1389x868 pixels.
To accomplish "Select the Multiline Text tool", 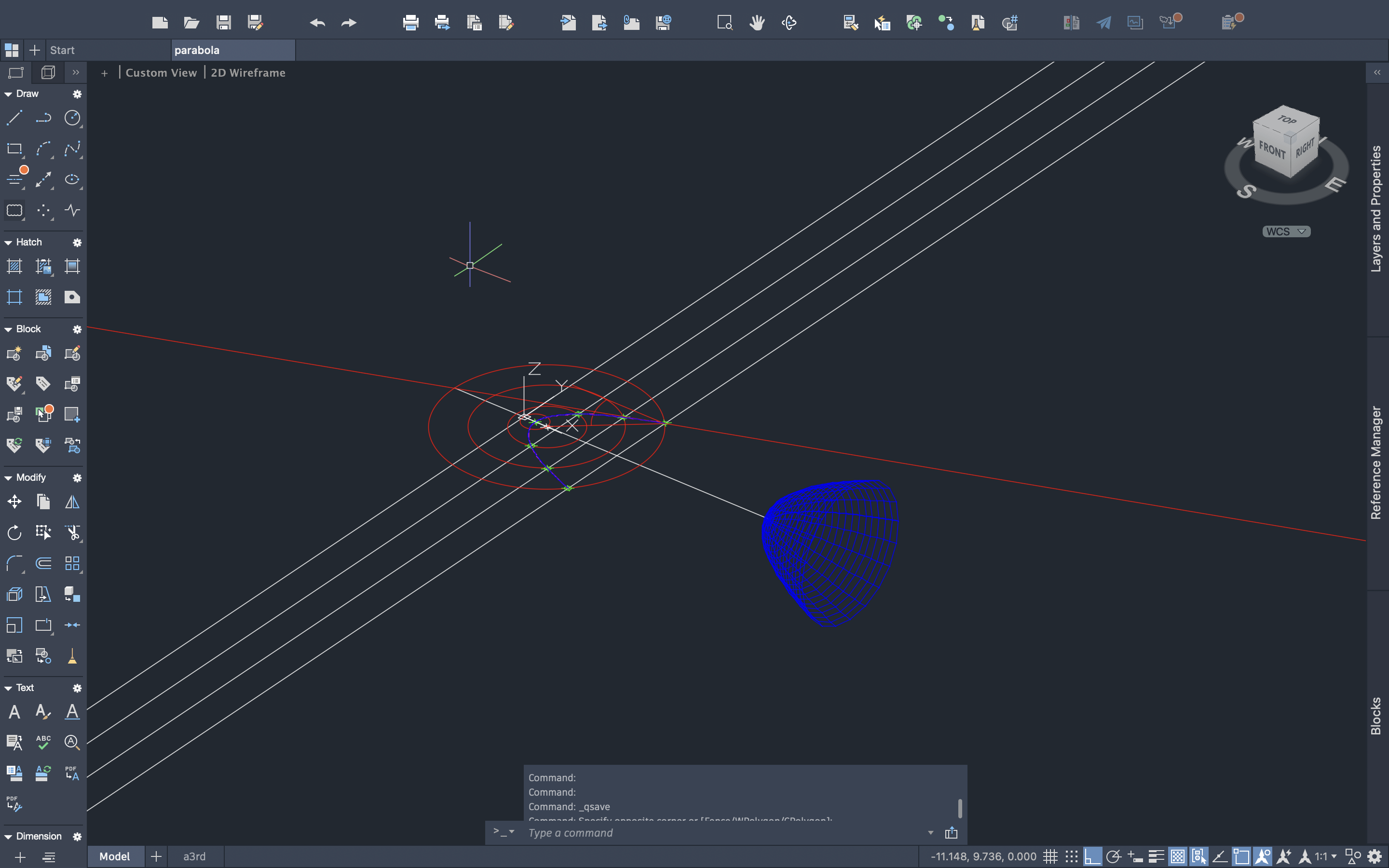I will 14,712.
